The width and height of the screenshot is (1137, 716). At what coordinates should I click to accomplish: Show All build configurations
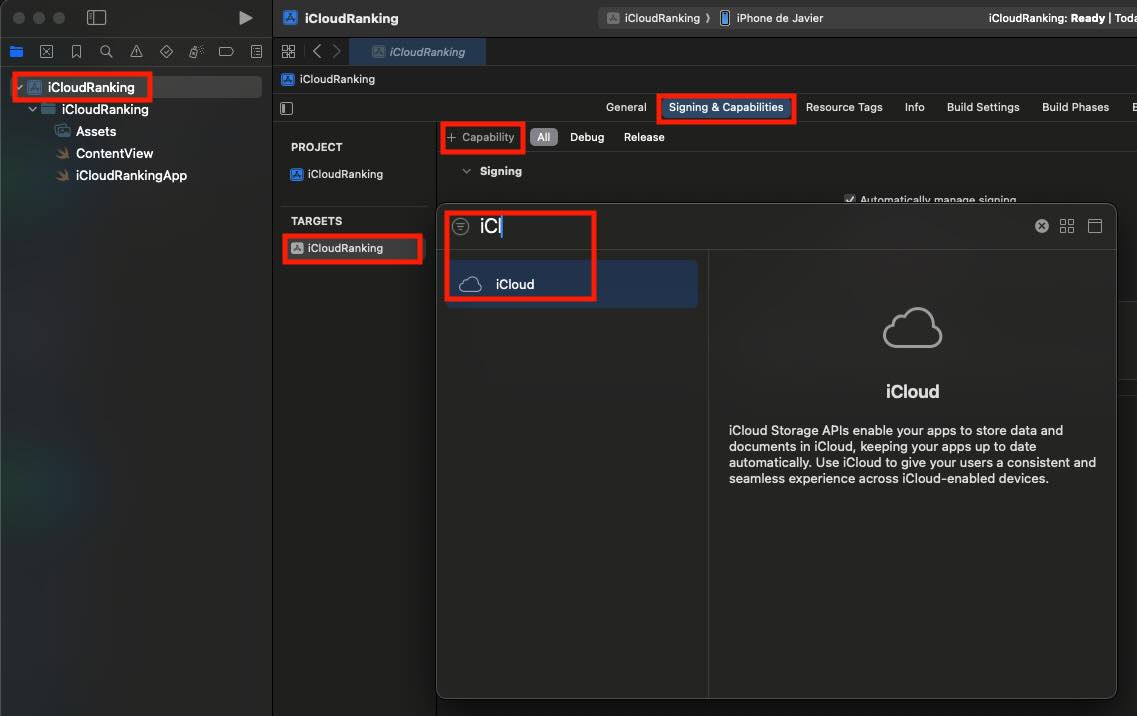[544, 137]
